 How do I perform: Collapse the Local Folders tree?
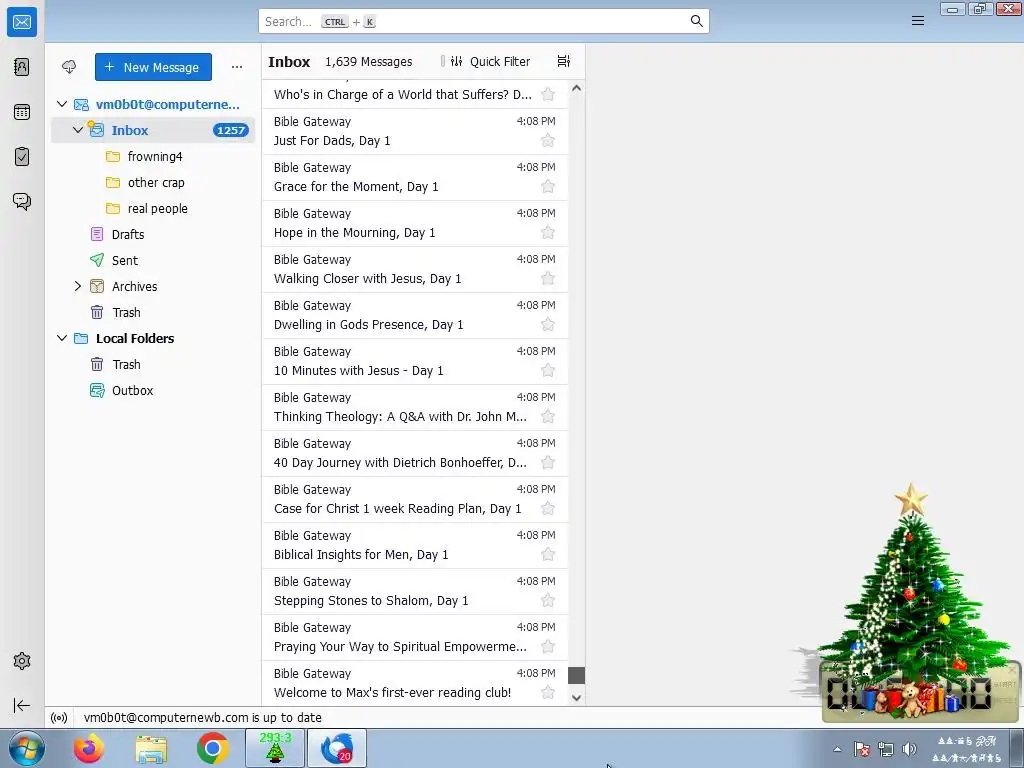(62, 338)
